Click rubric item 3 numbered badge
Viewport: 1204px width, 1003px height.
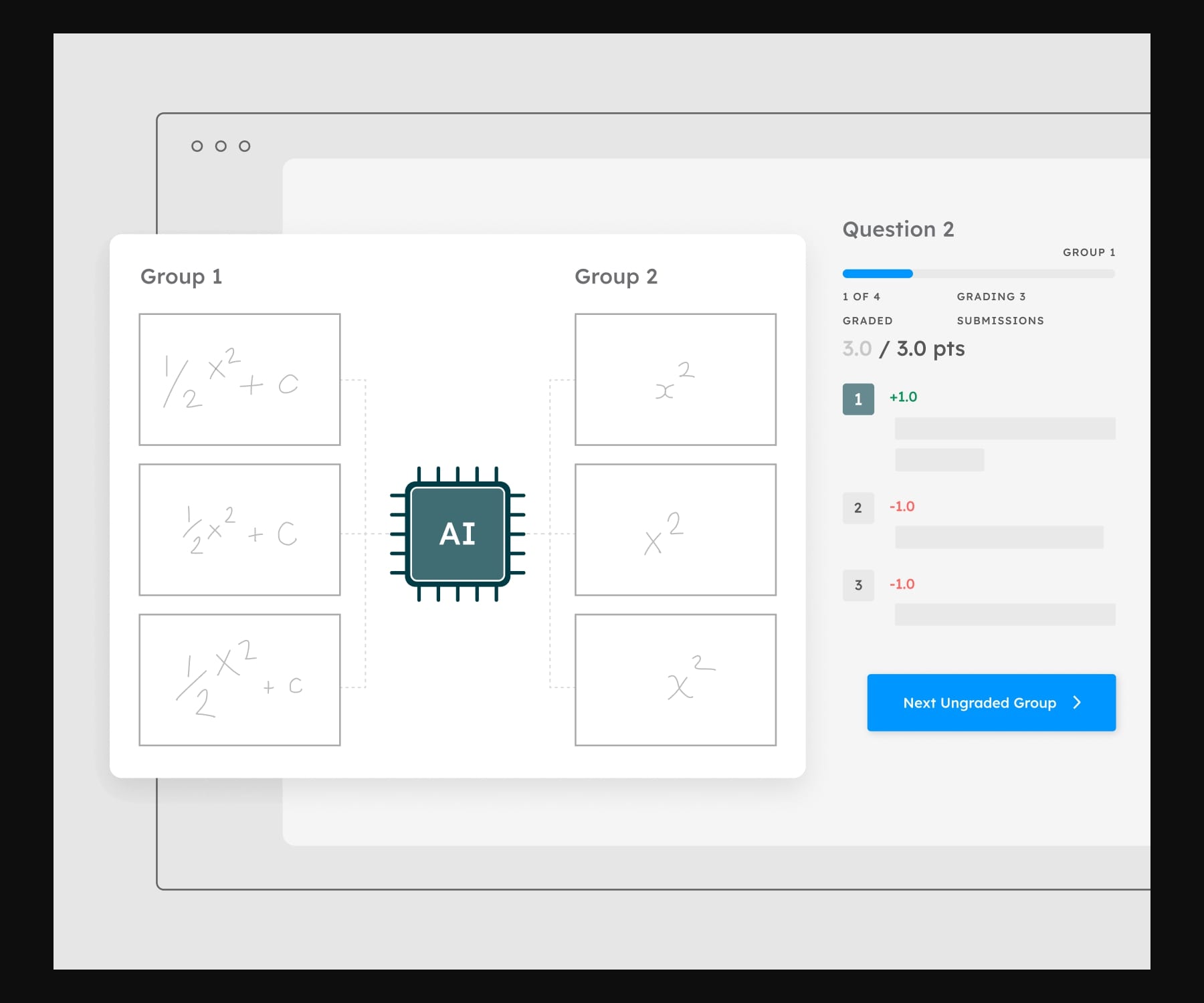858,585
